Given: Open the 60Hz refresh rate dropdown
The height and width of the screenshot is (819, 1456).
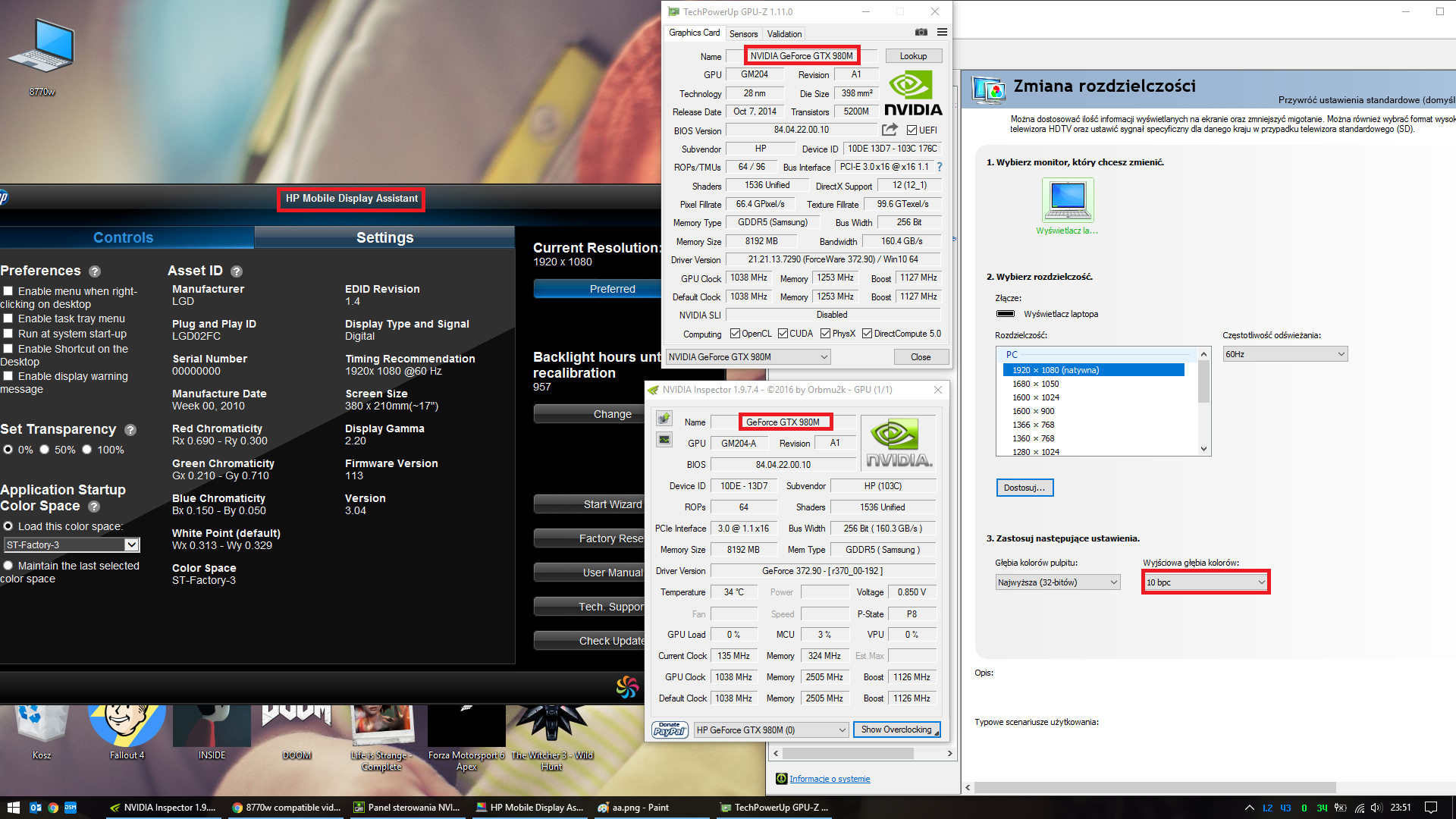Looking at the screenshot, I should 1285,354.
